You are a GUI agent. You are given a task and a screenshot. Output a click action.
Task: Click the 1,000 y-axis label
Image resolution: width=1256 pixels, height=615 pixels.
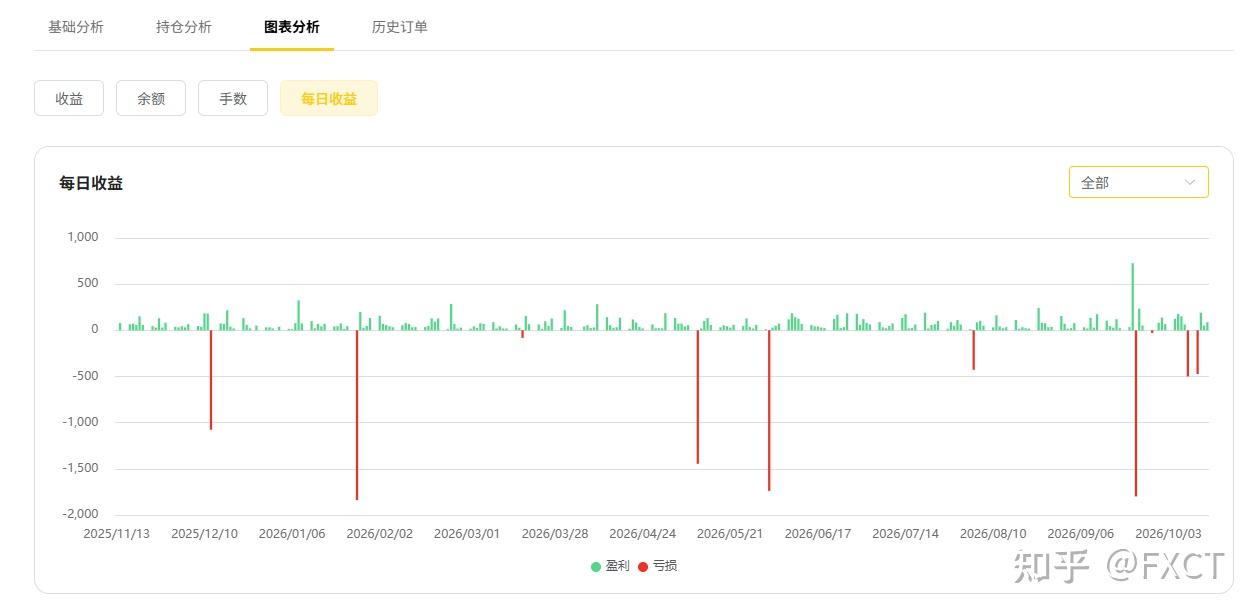[83, 237]
